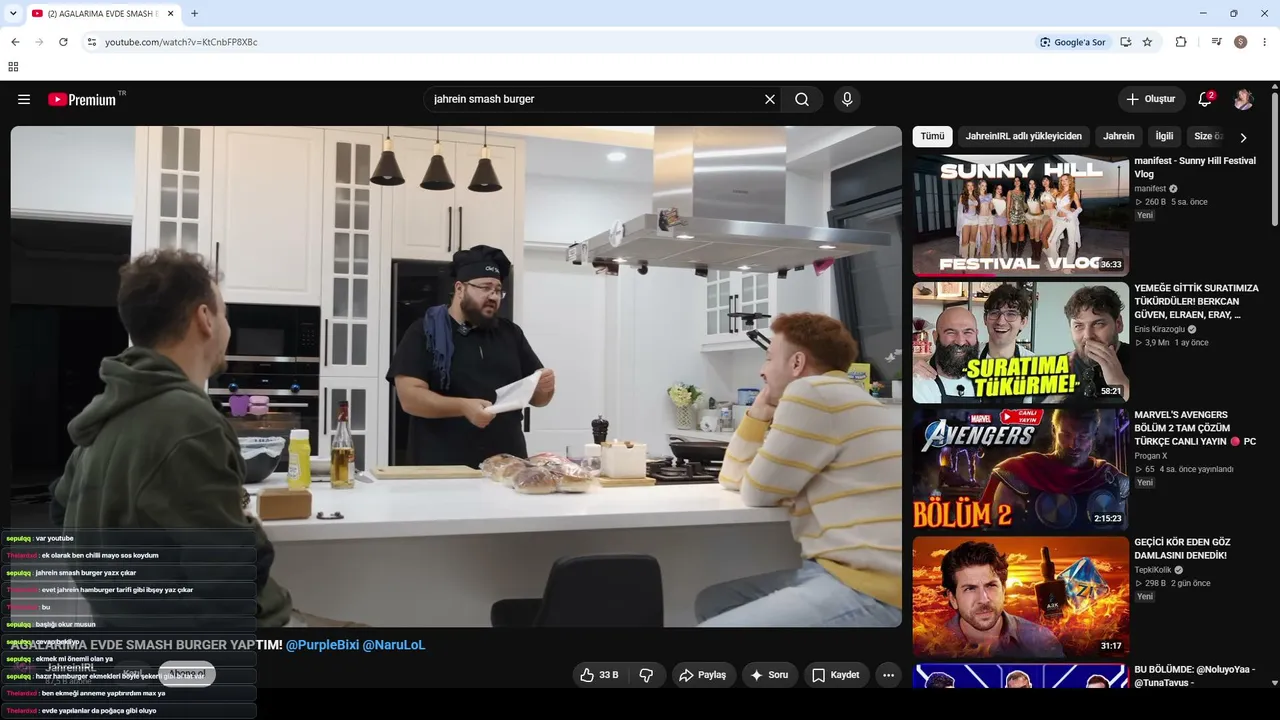Share the video with Paylaş
This screenshot has height=720, width=1280.
tap(703, 675)
